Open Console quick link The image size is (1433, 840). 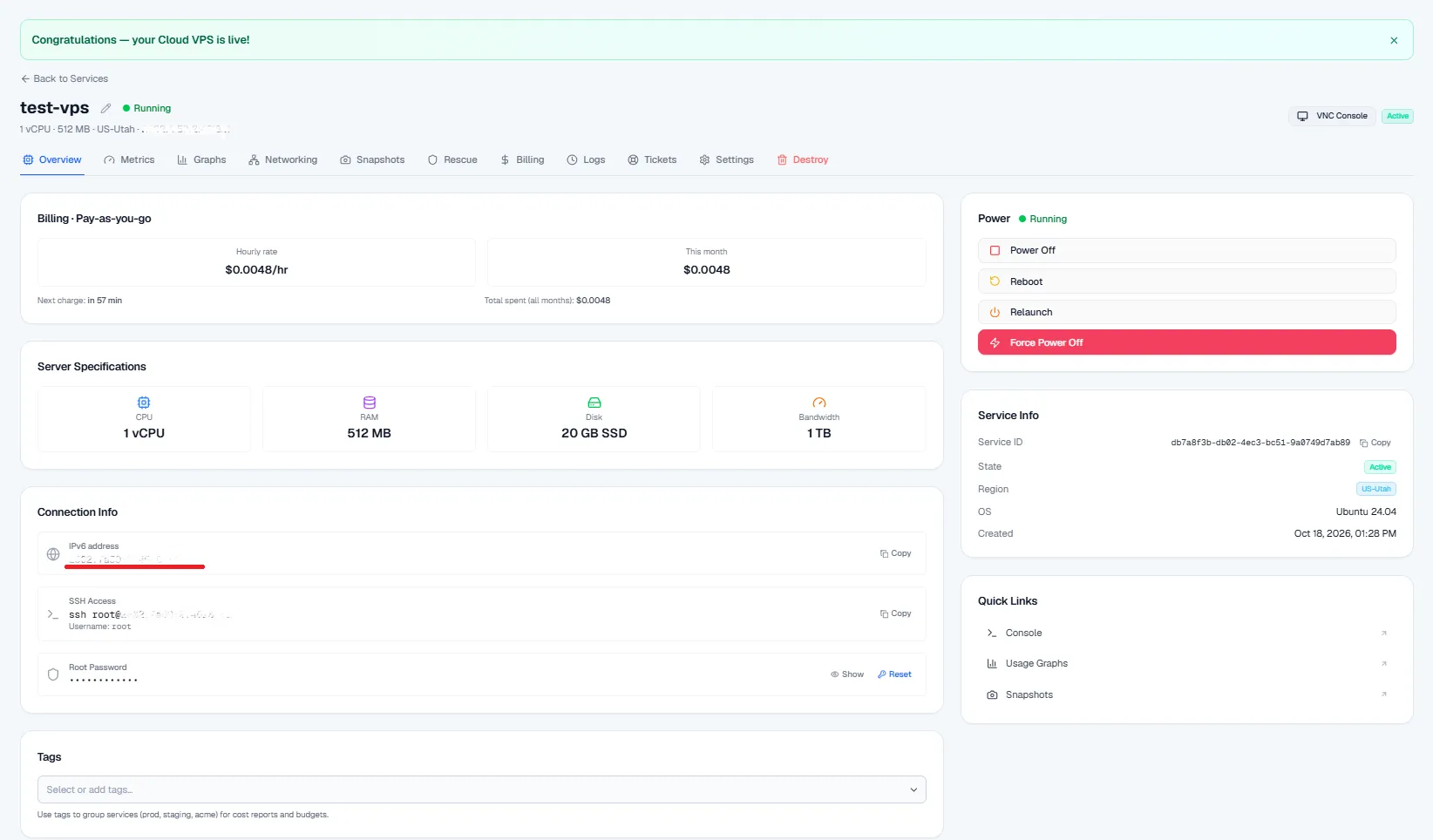1186,633
